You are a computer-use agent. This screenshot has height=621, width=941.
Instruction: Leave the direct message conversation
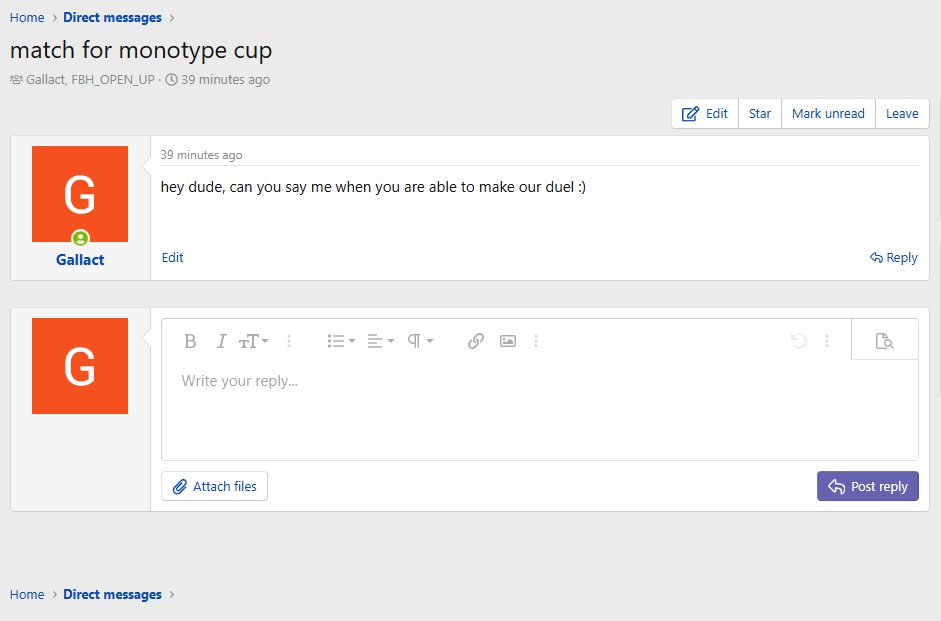[902, 114]
